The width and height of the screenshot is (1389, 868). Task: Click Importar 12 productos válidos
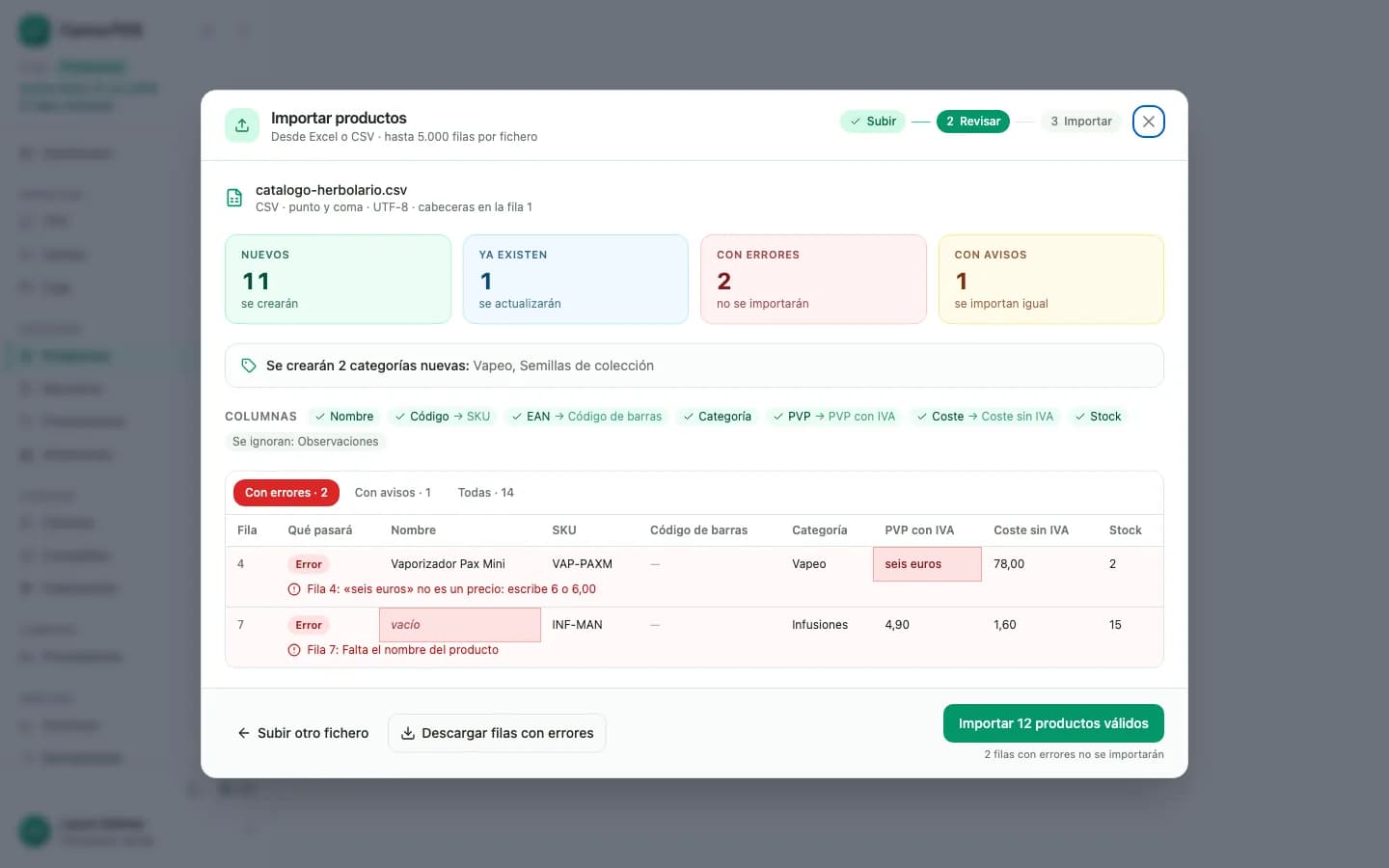[1053, 723]
